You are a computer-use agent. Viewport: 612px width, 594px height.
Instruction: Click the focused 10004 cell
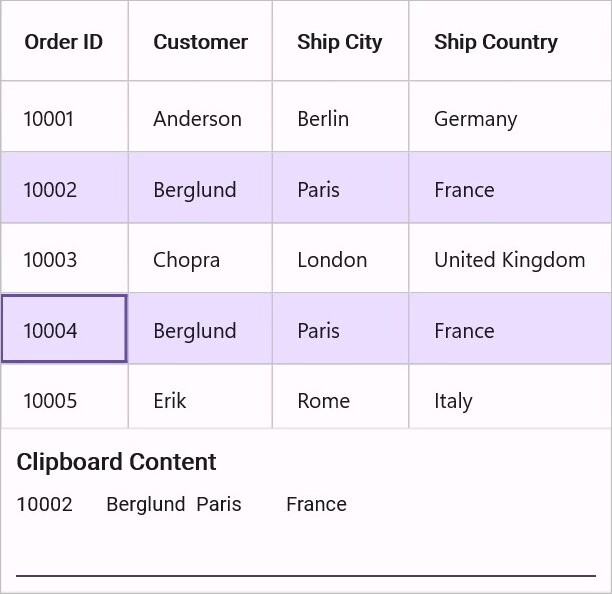pos(64,329)
